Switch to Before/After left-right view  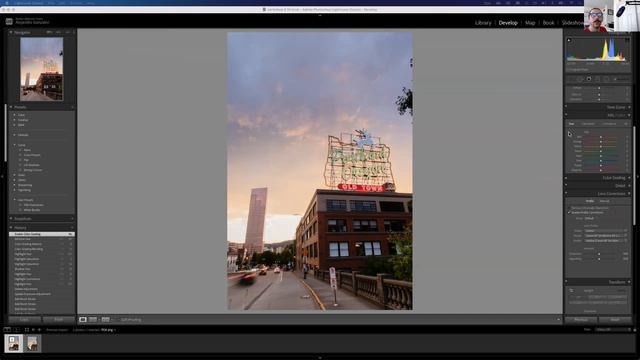pos(93,320)
